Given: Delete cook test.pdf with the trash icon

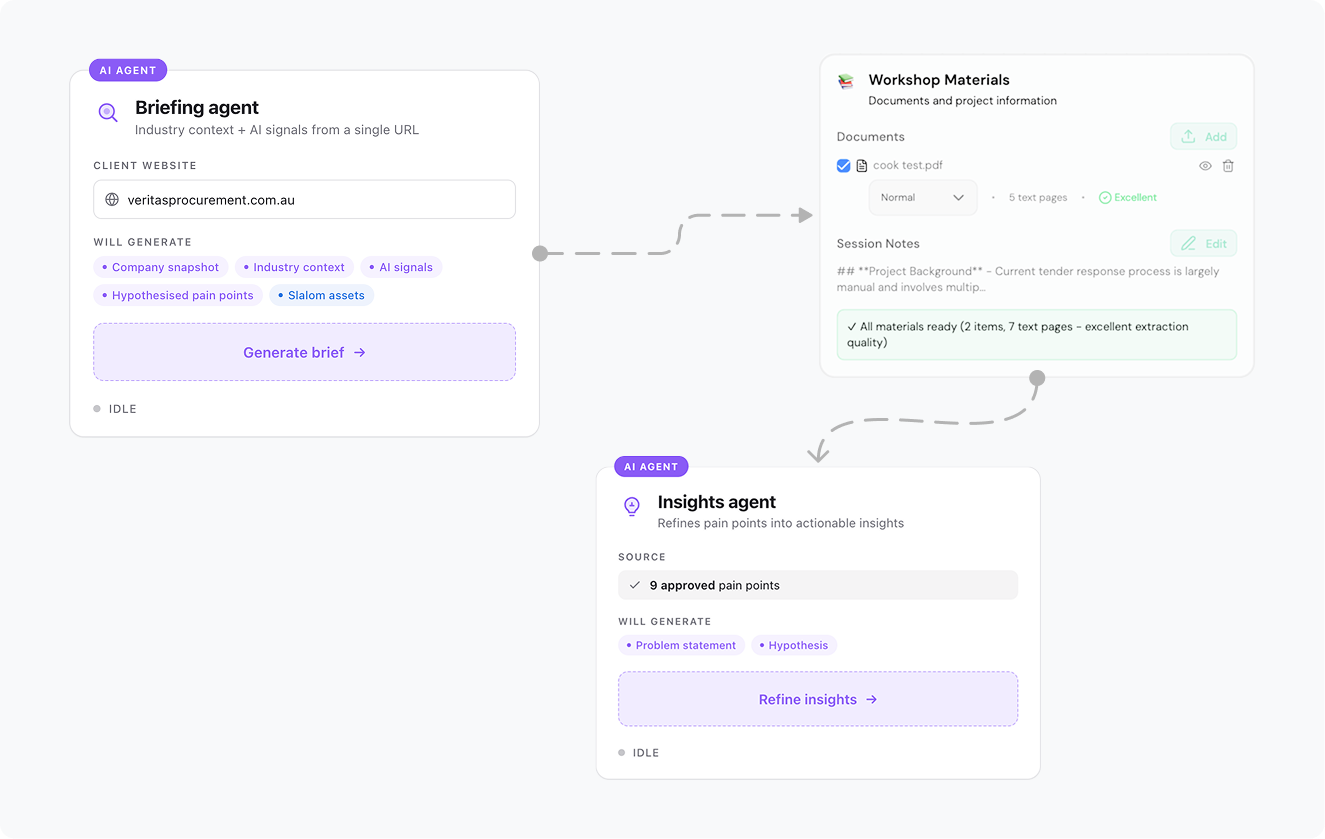Looking at the screenshot, I should (1228, 166).
